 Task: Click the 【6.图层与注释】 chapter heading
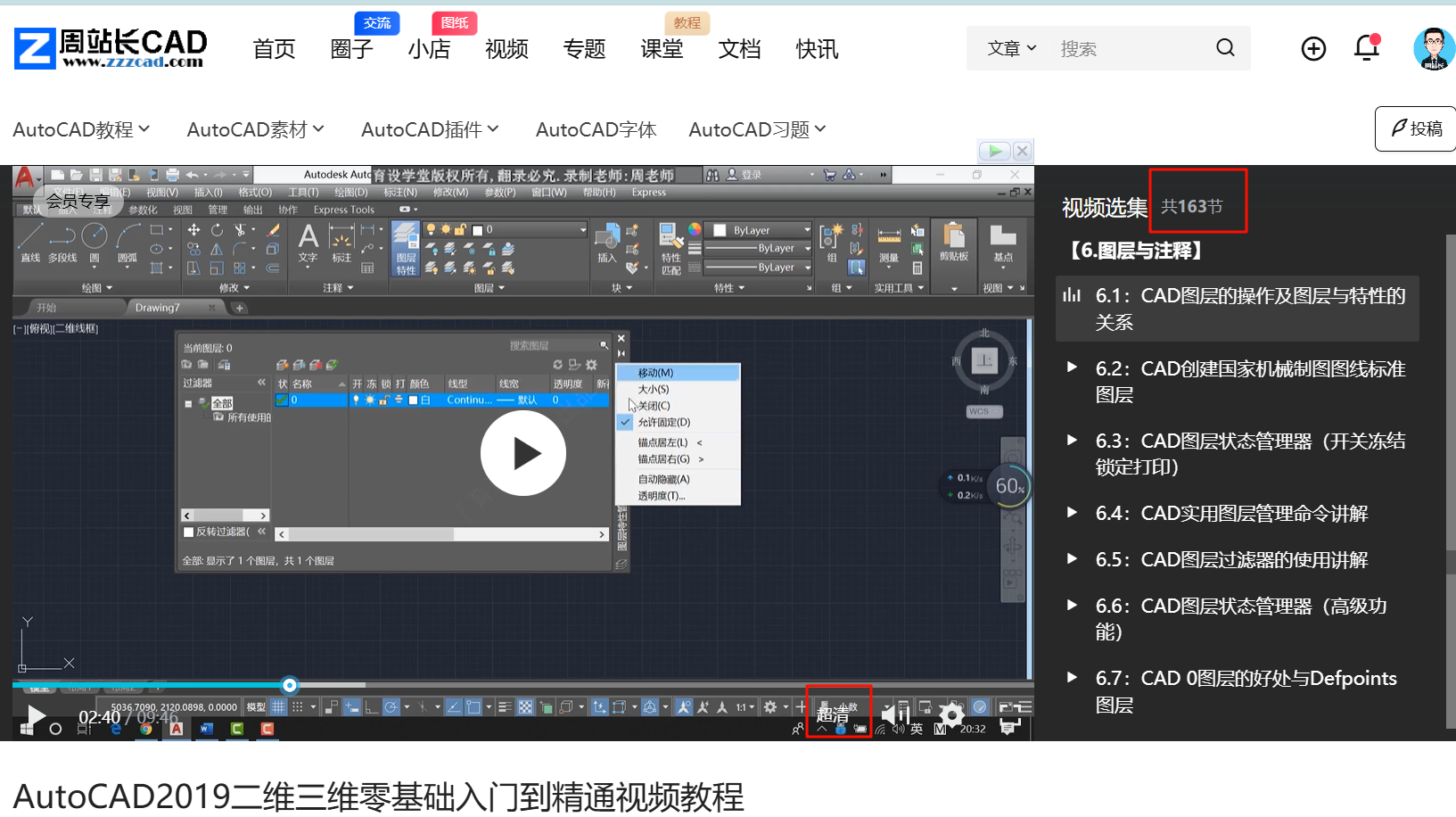point(1137,251)
